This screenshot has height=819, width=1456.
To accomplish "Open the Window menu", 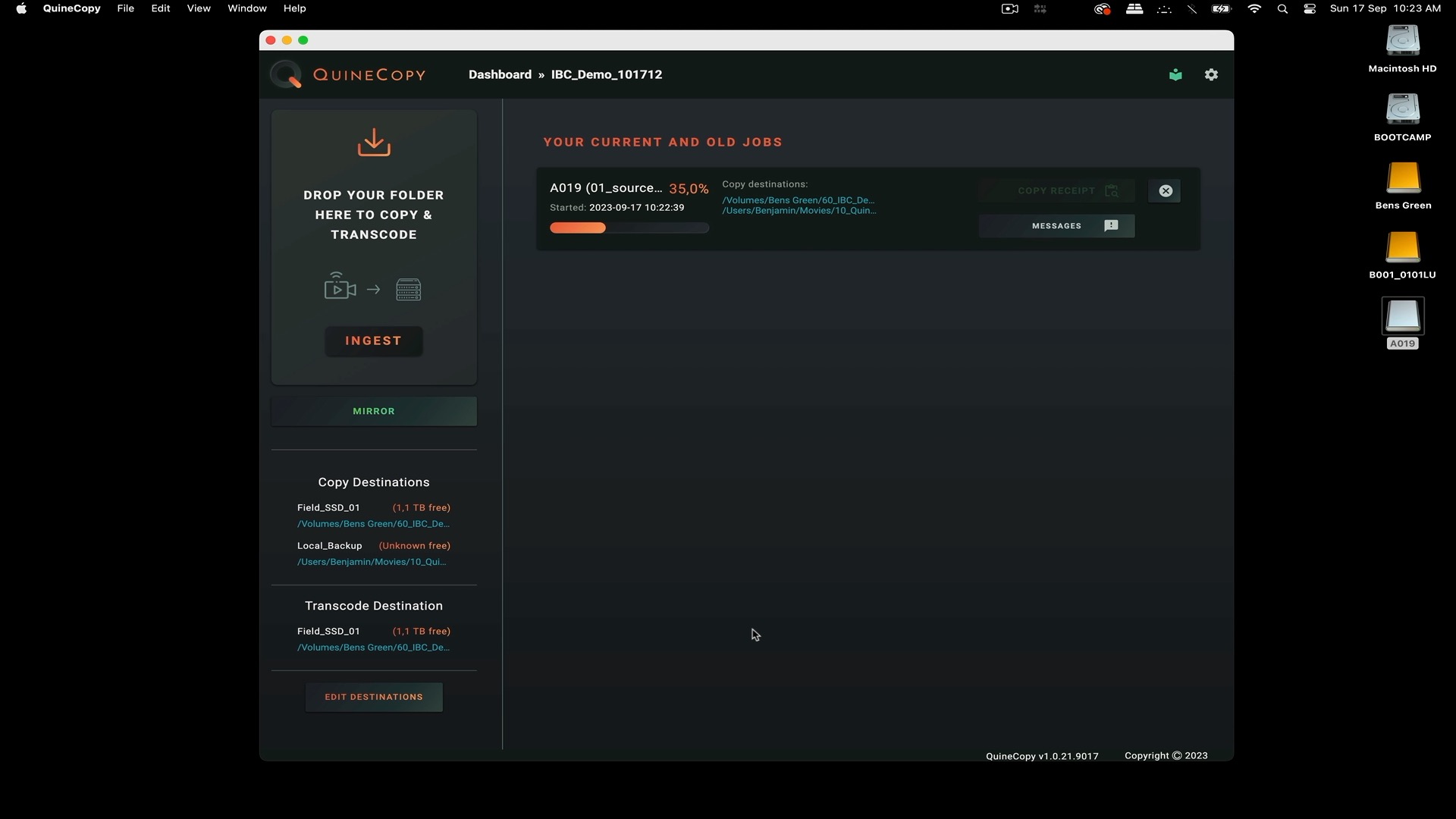I will tap(247, 8).
